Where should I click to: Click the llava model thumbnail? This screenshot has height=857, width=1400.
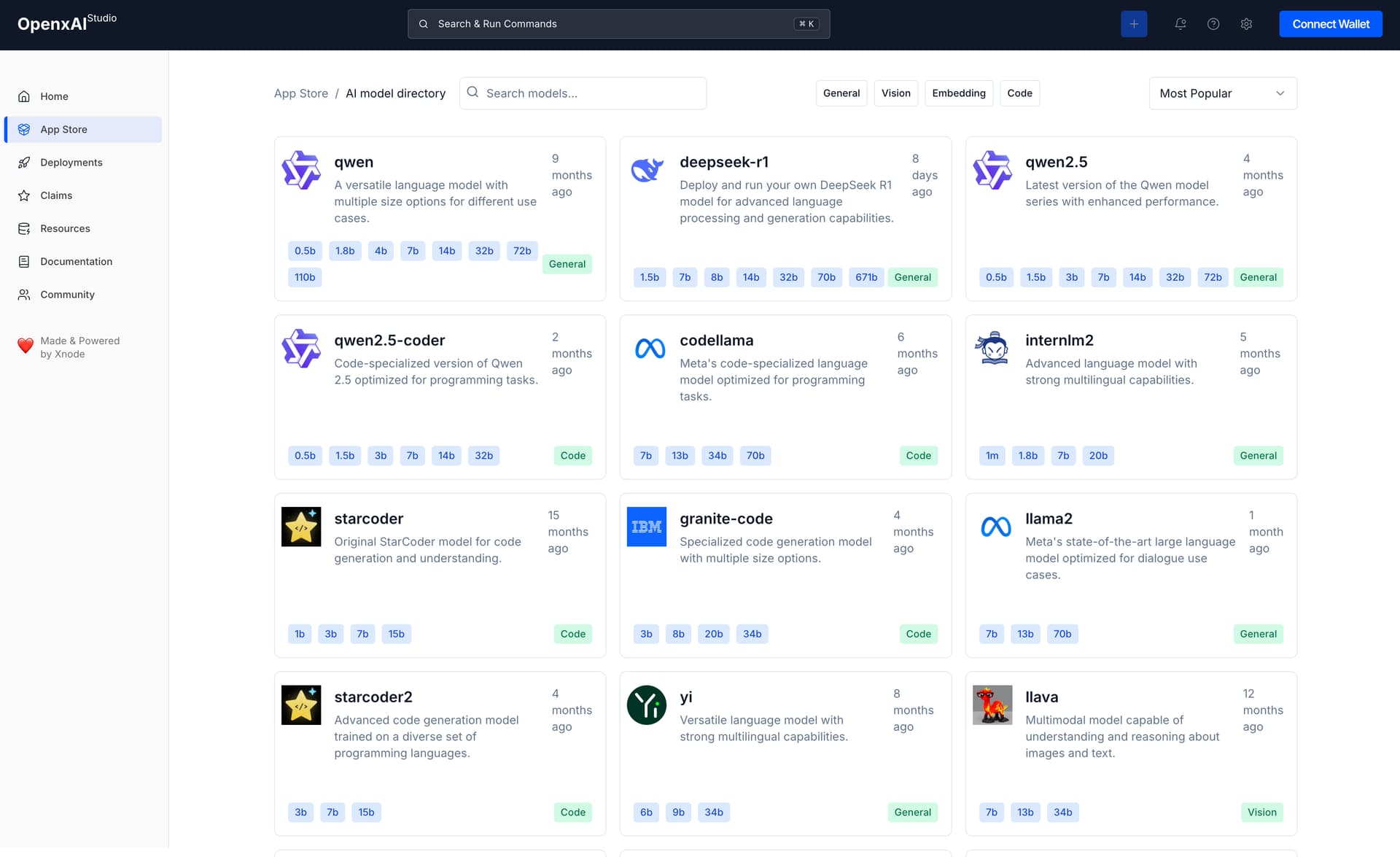coord(992,705)
